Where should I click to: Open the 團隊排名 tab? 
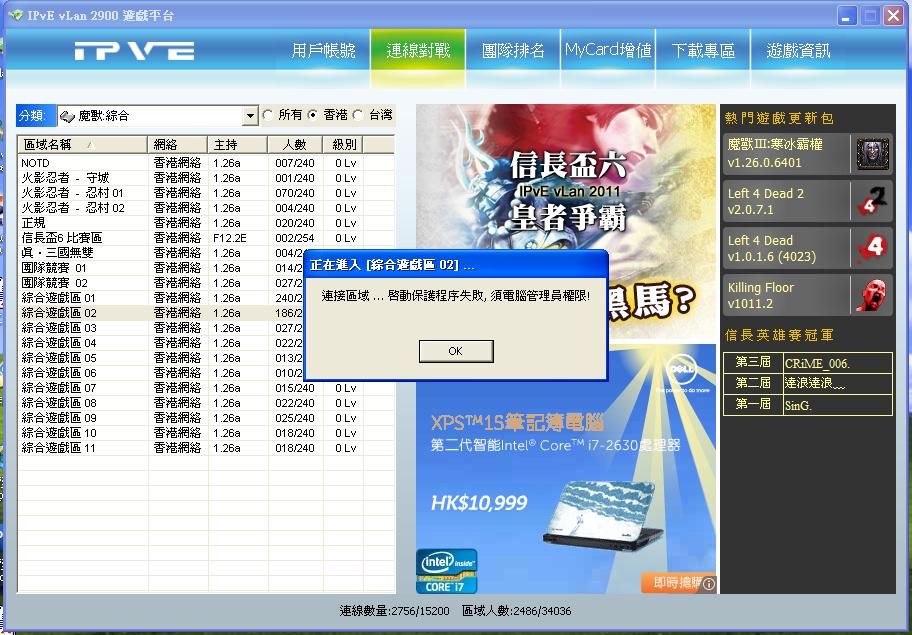click(x=513, y=51)
